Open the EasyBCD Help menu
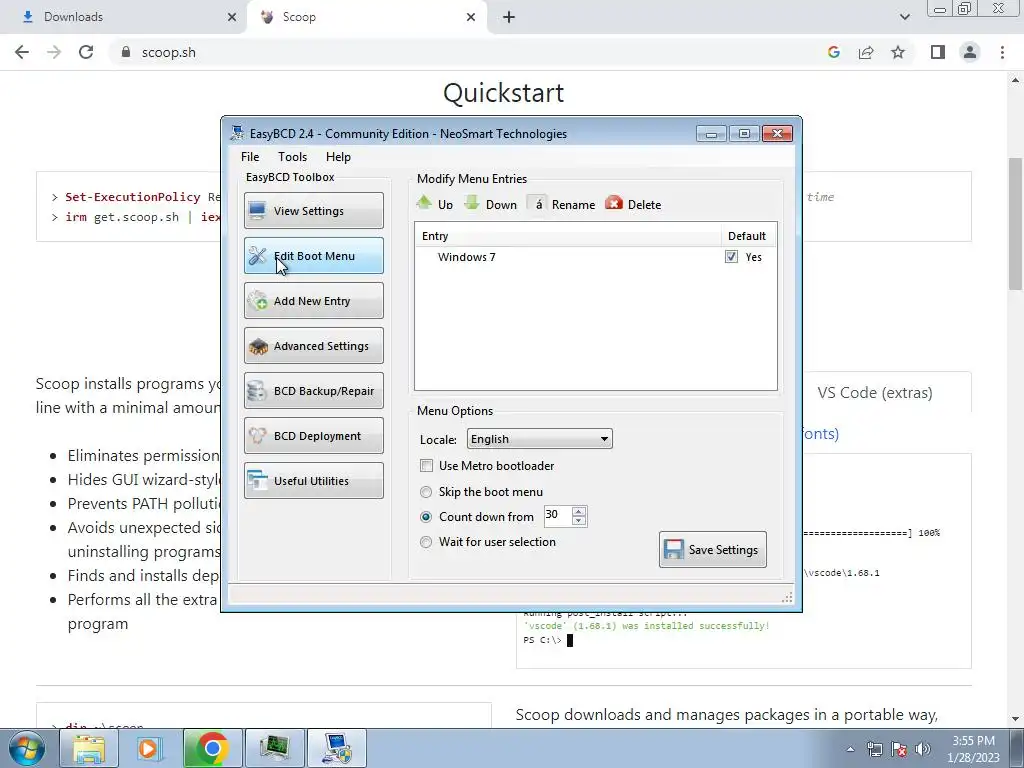Screen dimensions: 1024x768 (338, 157)
